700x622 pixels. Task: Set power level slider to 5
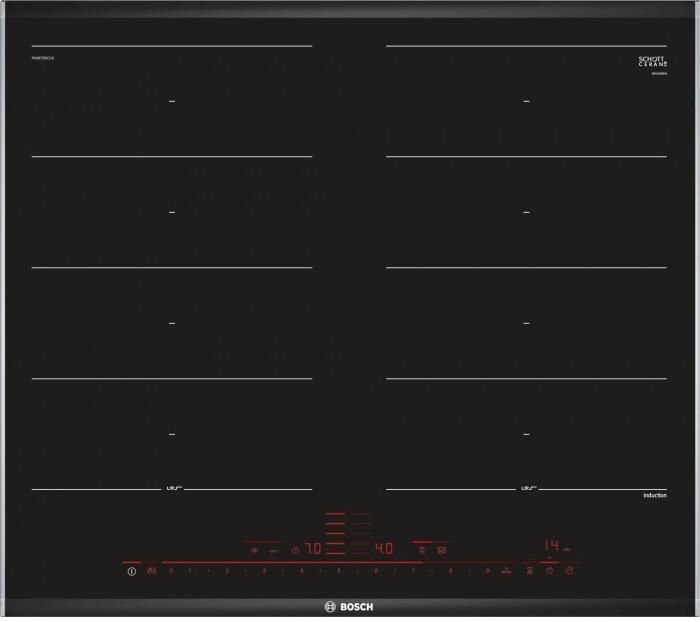338,571
